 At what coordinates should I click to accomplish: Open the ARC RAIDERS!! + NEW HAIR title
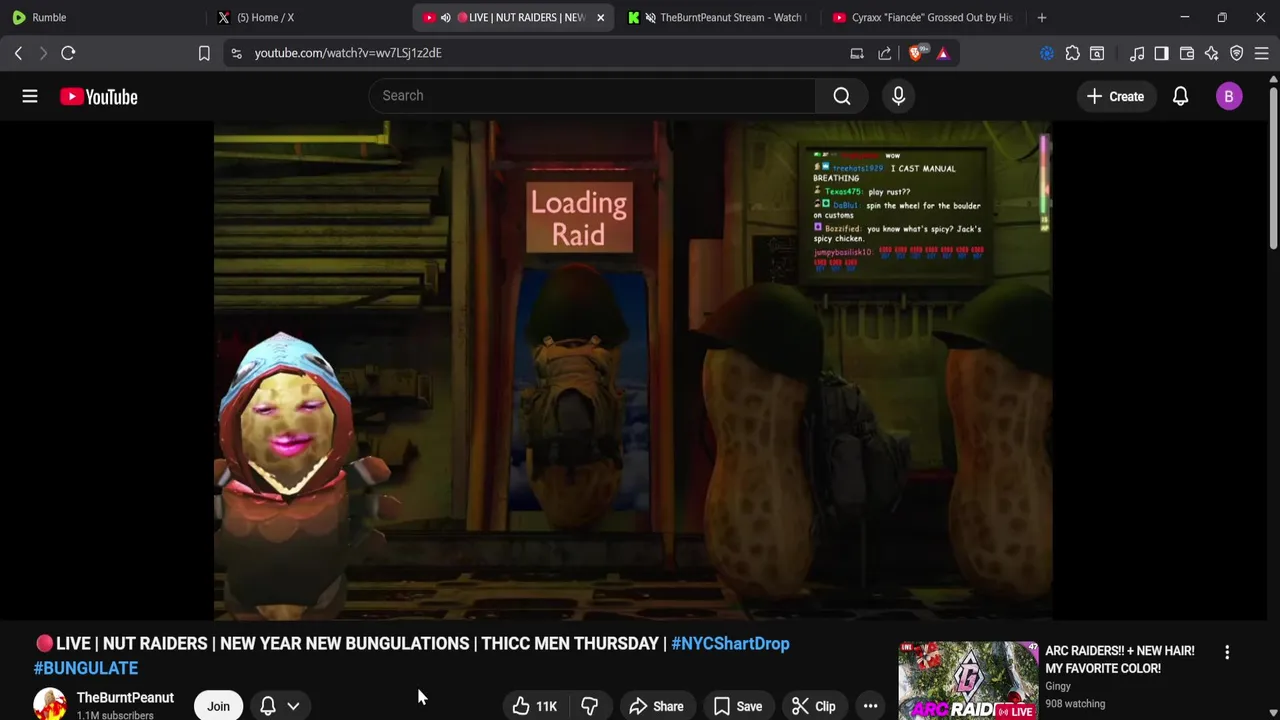(1120, 659)
